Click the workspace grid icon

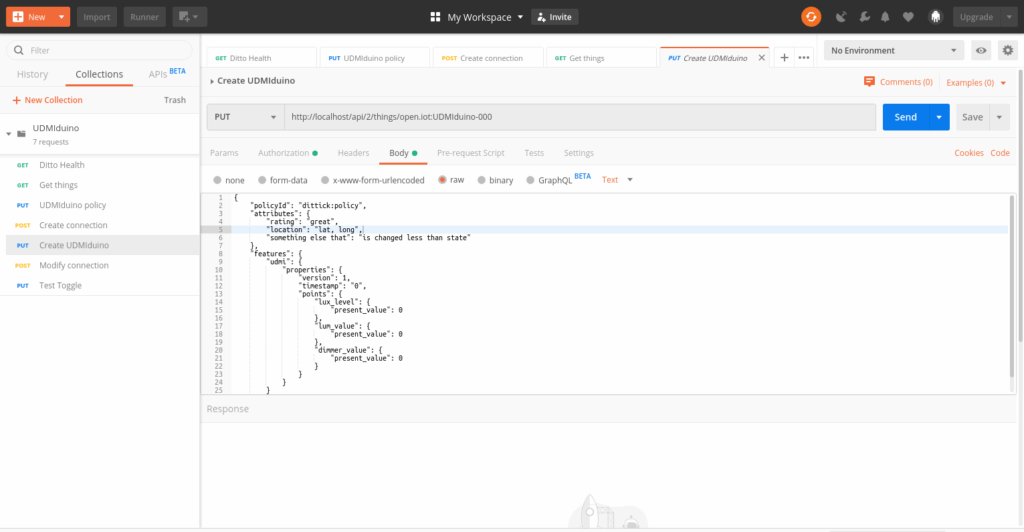436,17
